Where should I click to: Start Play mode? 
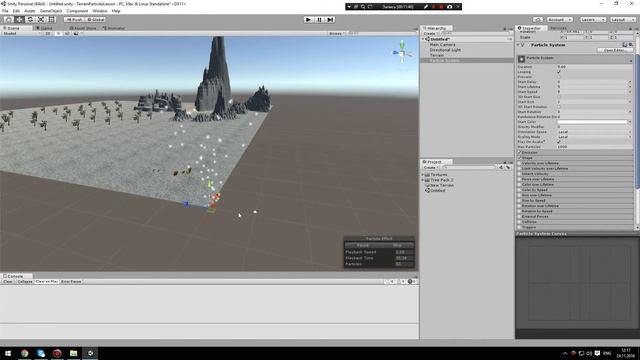309,19
